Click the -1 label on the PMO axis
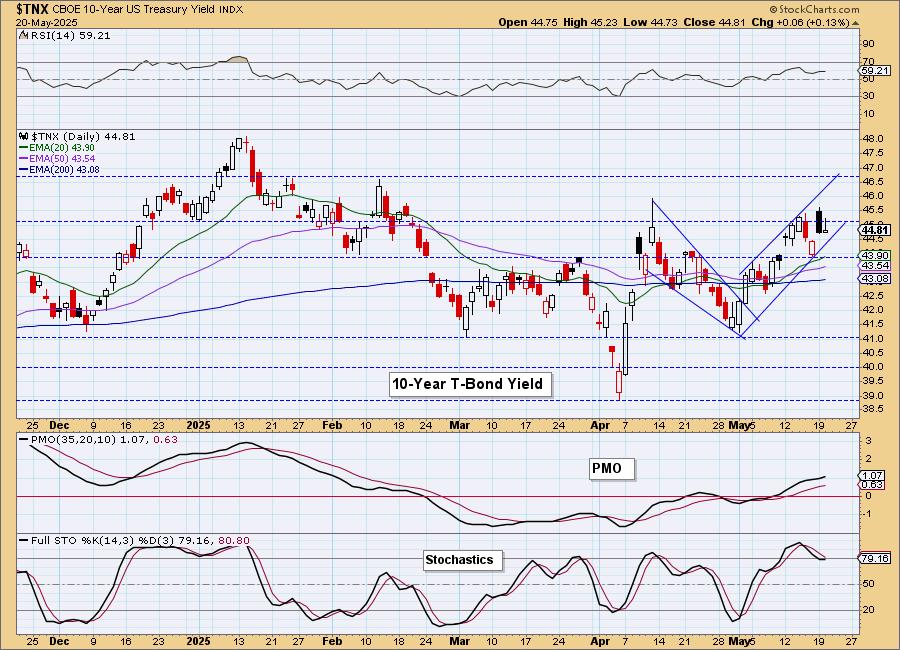900x650 pixels. click(x=867, y=514)
